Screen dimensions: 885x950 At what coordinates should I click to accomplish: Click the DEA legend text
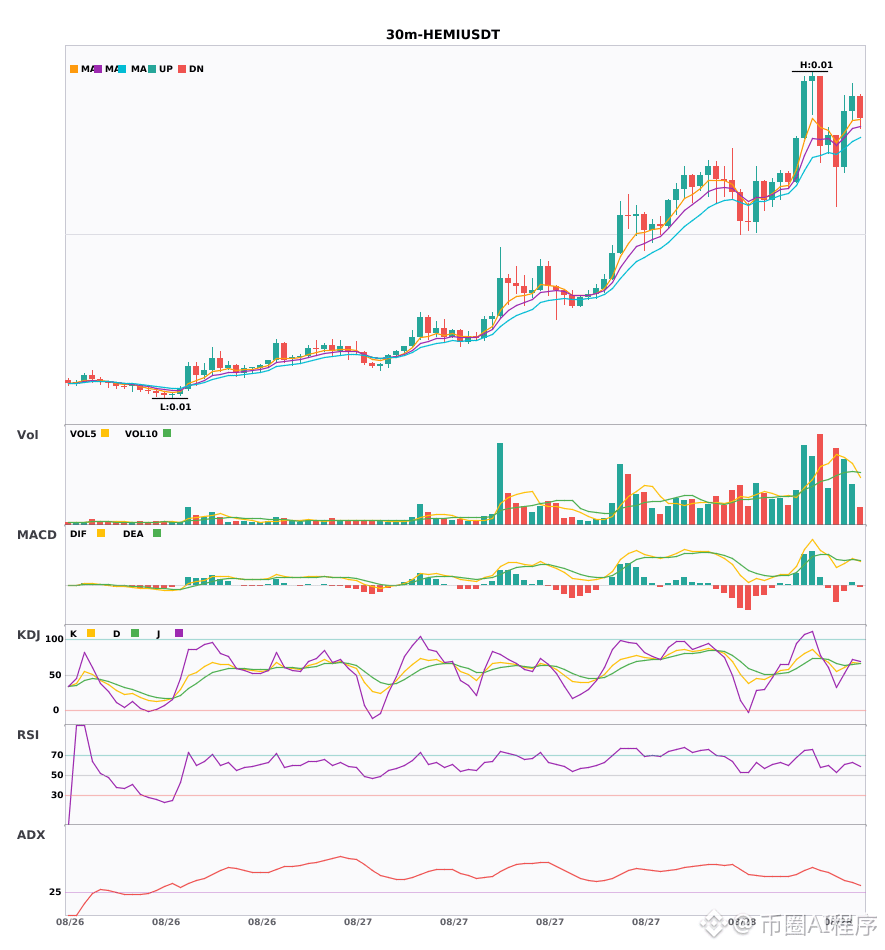(x=133, y=534)
